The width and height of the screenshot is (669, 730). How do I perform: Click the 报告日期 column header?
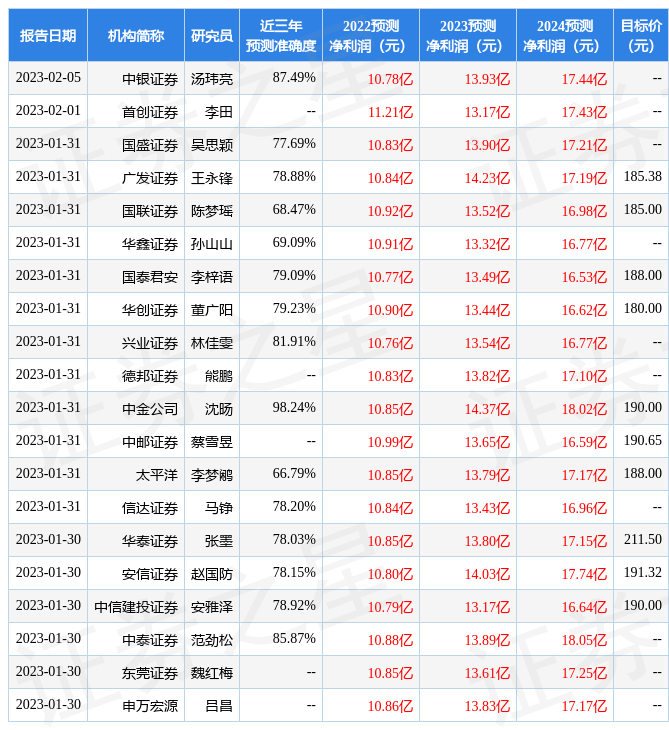[48, 35]
